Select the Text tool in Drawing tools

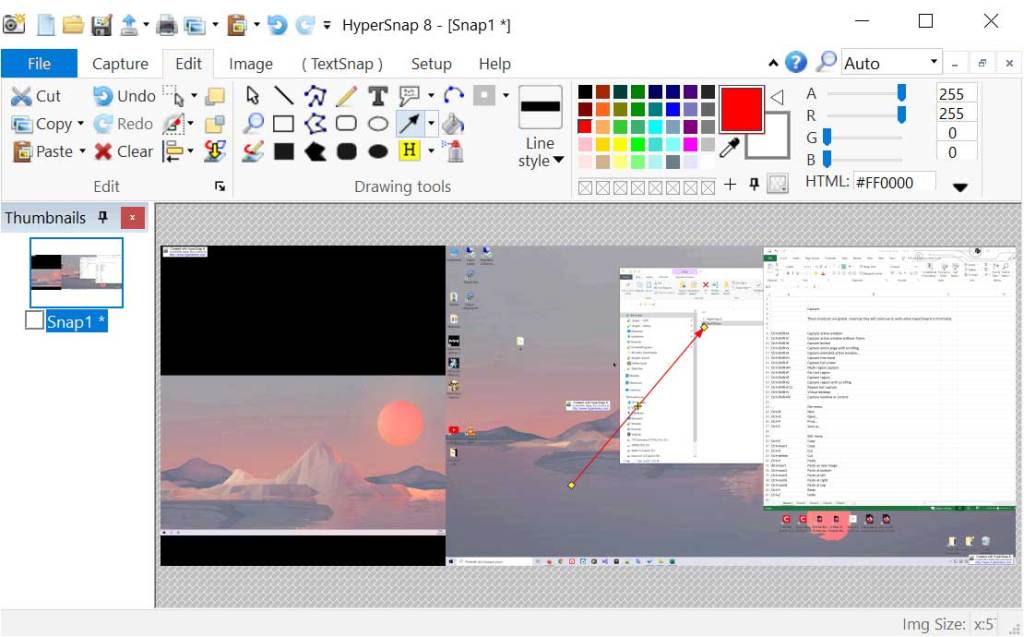[378, 95]
